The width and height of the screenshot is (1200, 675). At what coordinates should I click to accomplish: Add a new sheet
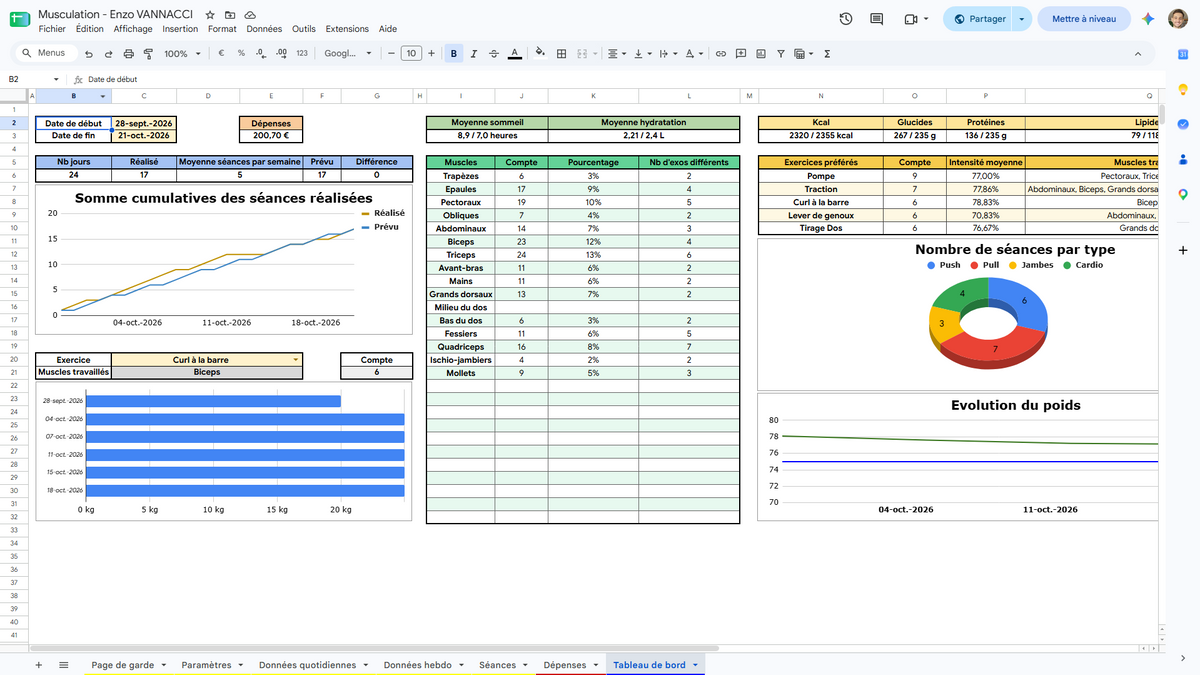tap(39, 665)
